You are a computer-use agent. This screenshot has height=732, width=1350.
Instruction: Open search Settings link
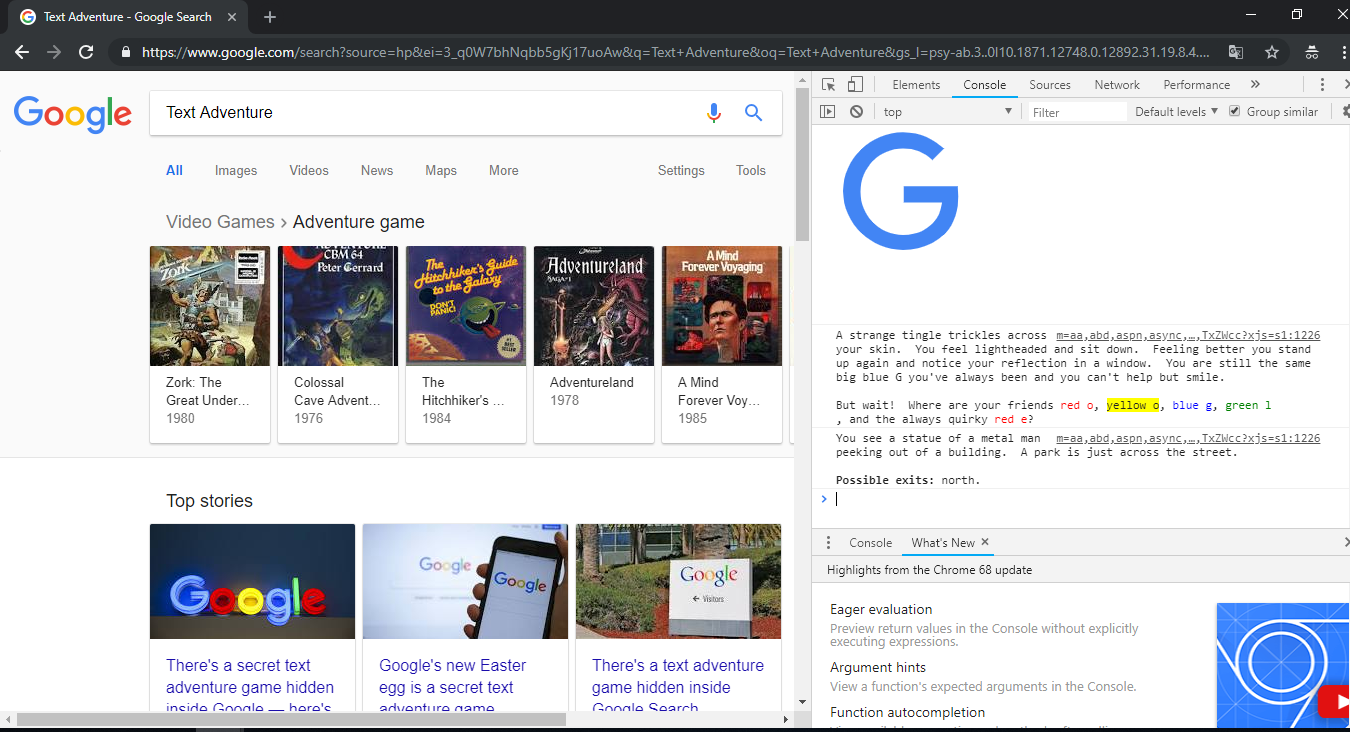tap(681, 171)
